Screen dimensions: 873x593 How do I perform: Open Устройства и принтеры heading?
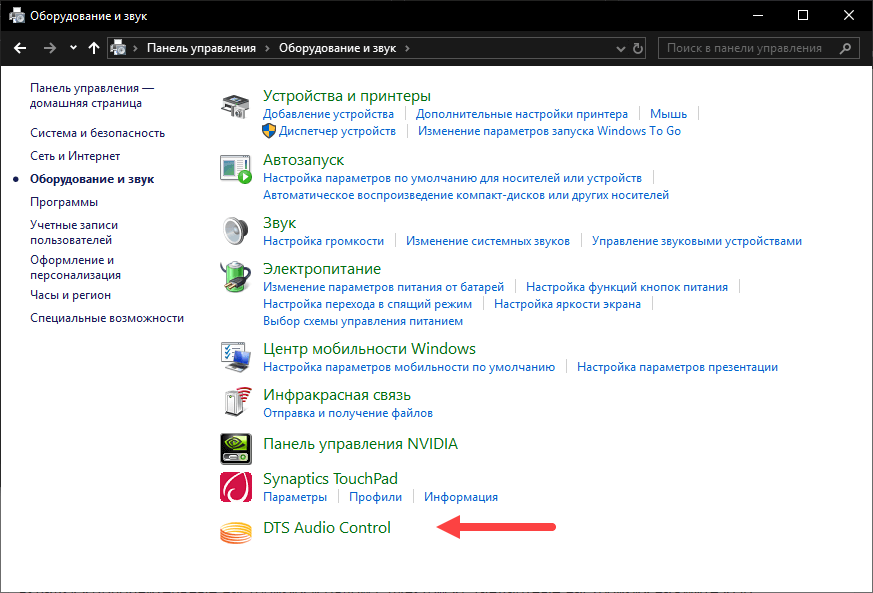coord(347,96)
